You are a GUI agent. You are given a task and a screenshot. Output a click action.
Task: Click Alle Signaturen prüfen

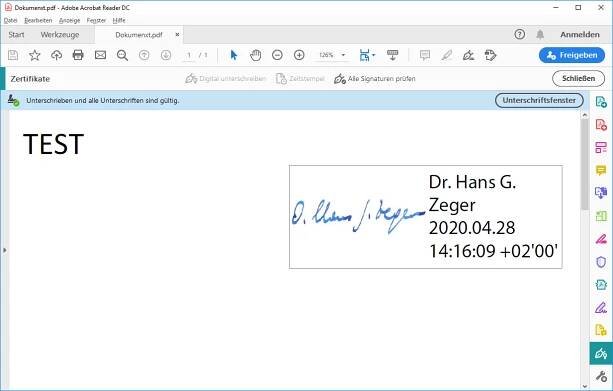[375, 79]
